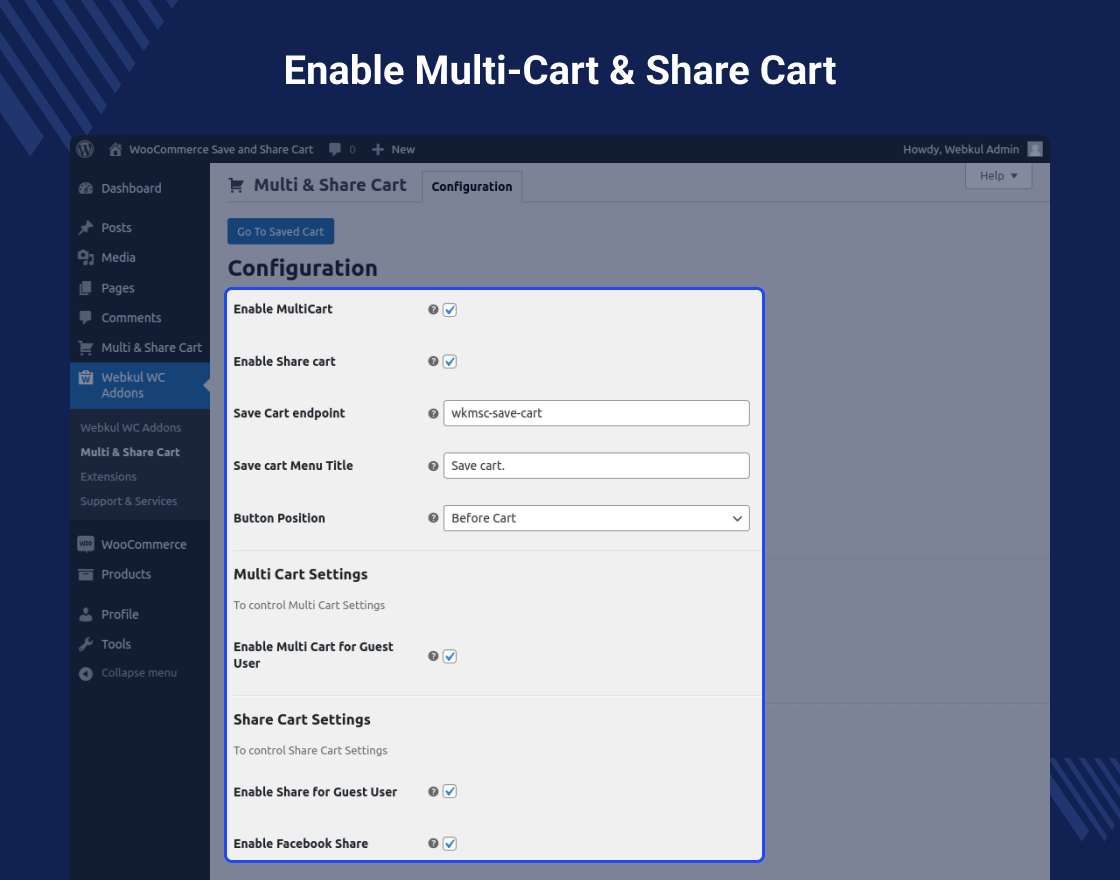Click the Go To Saved Cart button
This screenshot has height=880, width=1120.
pos(281,231)
